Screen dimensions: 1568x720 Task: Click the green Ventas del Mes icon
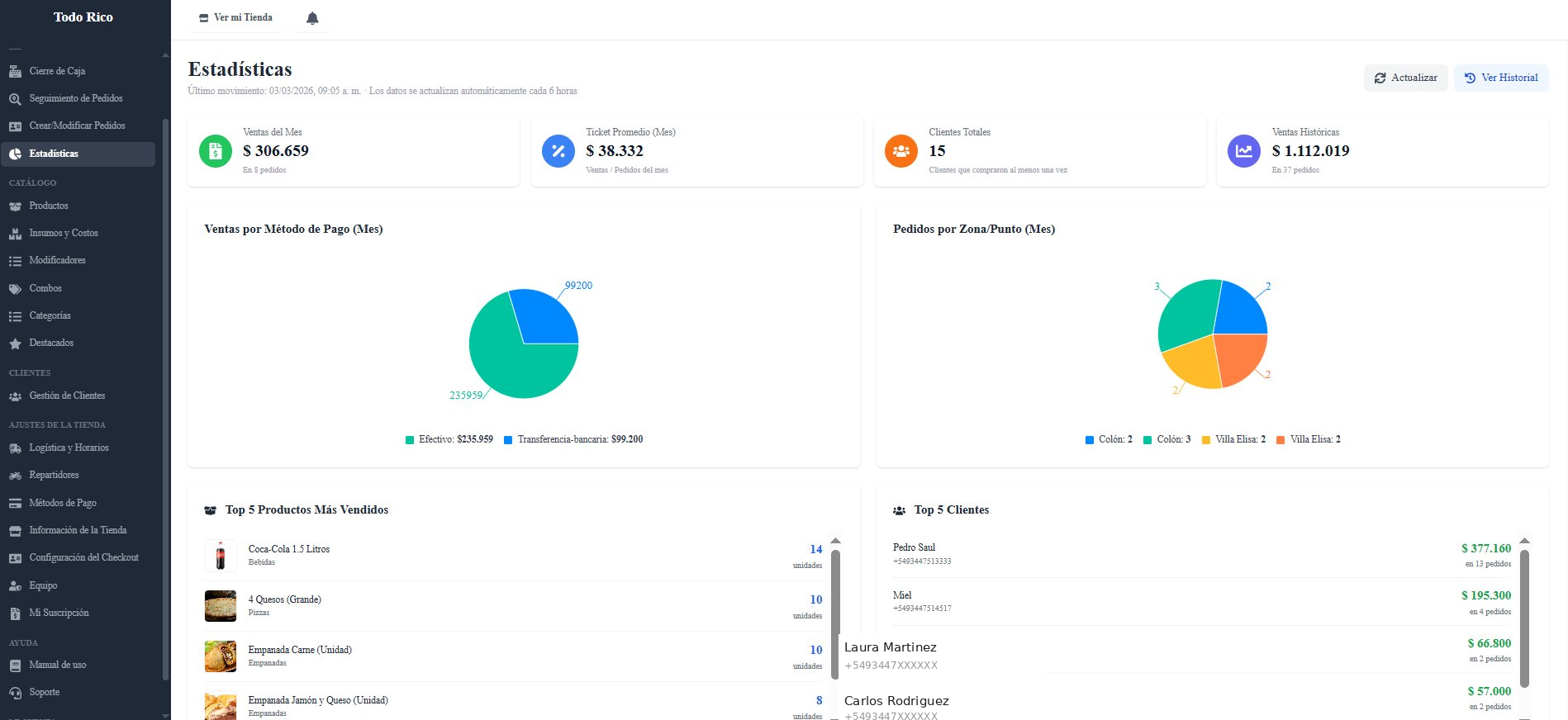pyautogui.click(x=216, y=151)
